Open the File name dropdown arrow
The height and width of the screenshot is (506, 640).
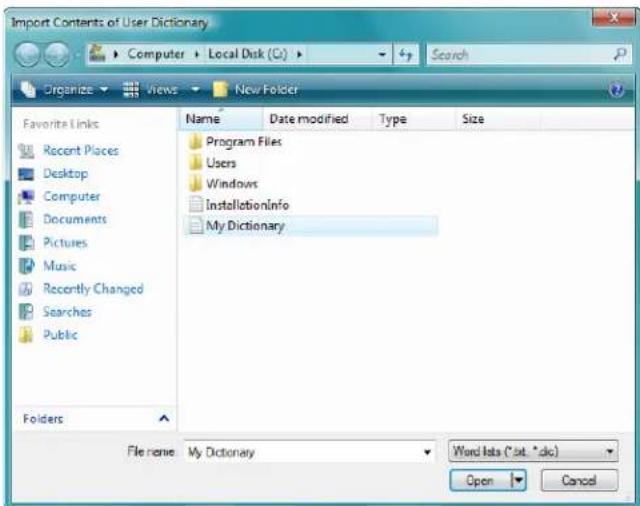coord(427,452)
